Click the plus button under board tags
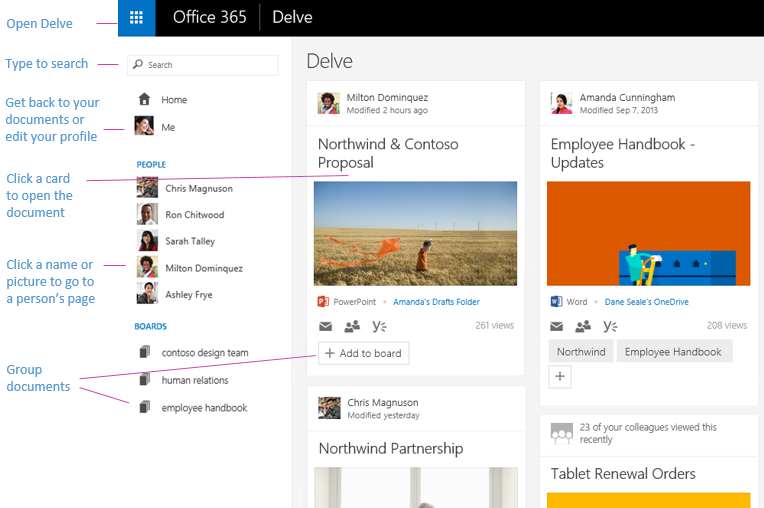764x508 pixels. click(x=560, y=376)
